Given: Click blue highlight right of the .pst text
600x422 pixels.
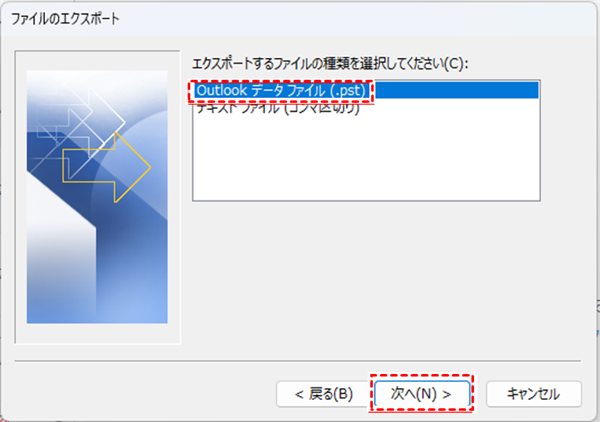Looking at the screenshot, I should coord(455,91).
